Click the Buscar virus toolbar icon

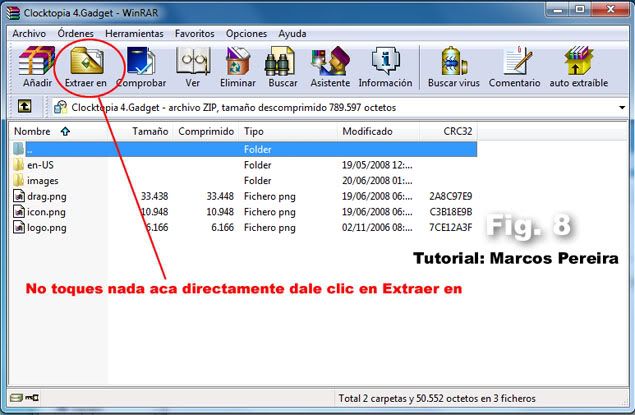pyautogui.click(x=454, y=61)
